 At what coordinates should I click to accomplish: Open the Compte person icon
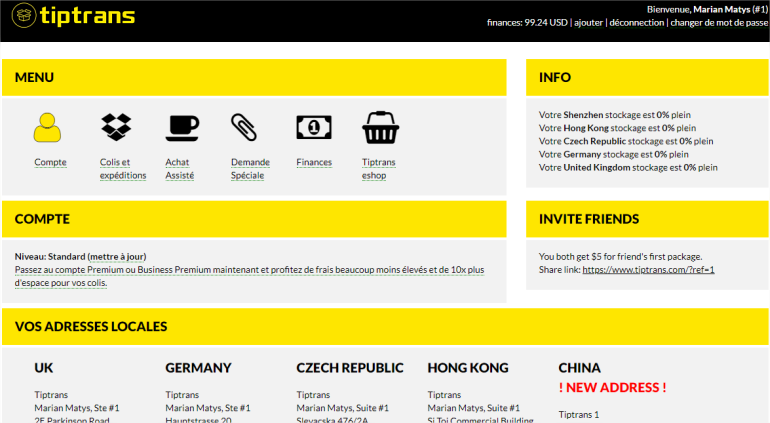coord(47,128)
